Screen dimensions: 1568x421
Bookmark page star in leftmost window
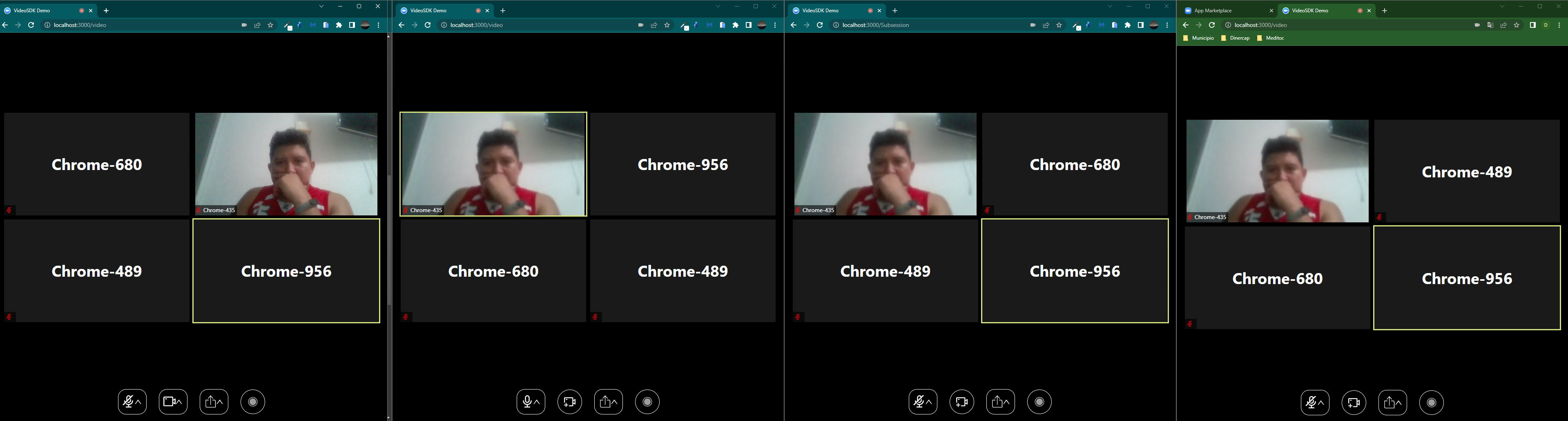point(270,25)
